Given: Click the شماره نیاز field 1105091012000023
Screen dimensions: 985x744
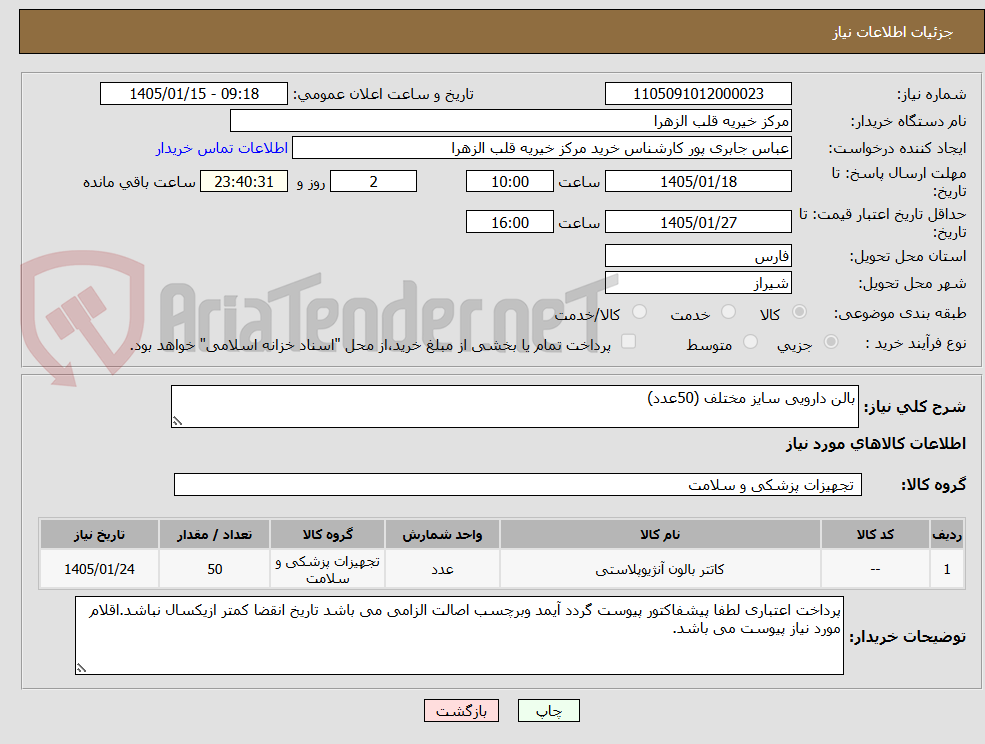Looking at the screenshot, I should [698, 94].
